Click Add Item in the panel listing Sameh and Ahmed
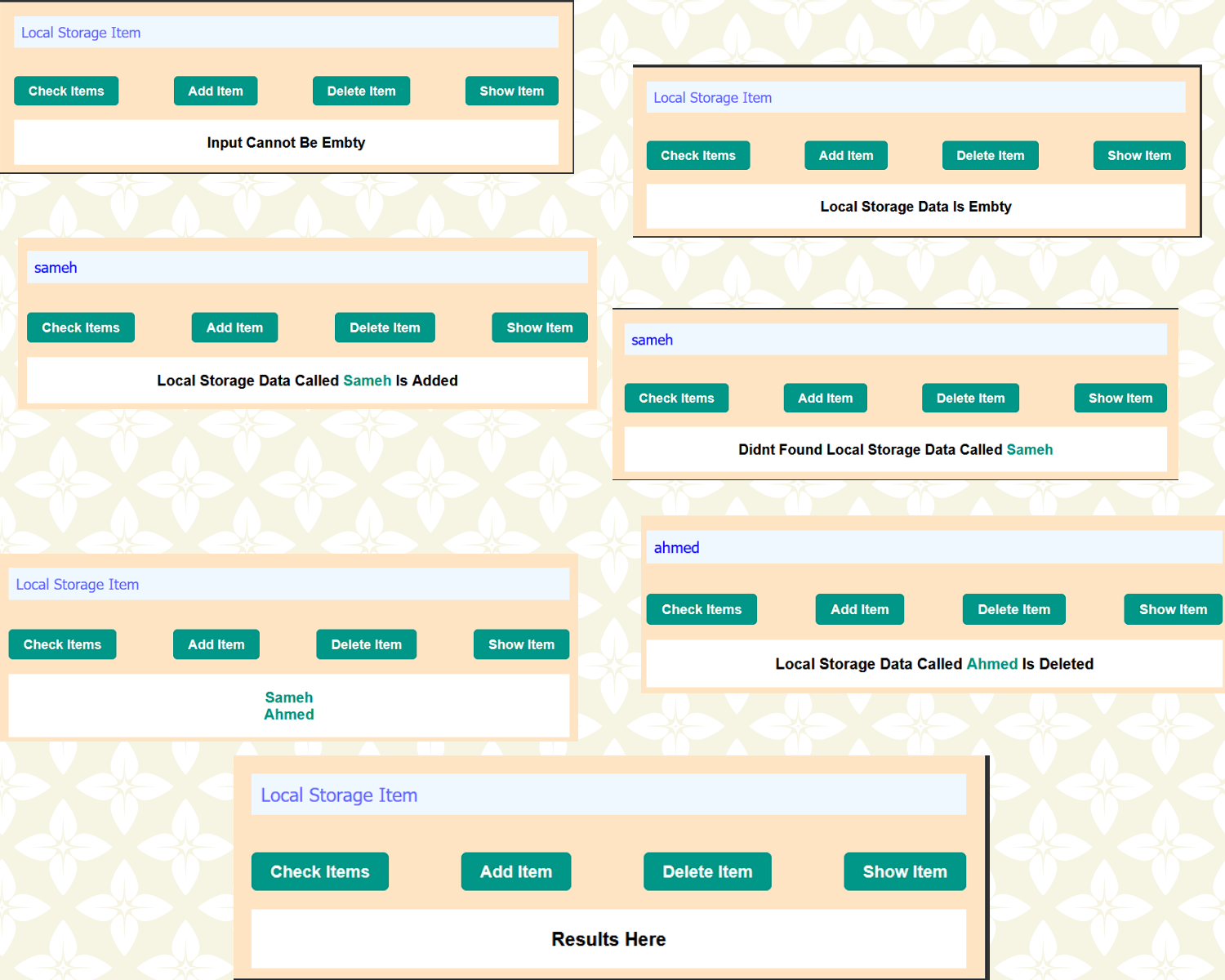Viewport: 1225px width, 980px height. pos(216,644)
